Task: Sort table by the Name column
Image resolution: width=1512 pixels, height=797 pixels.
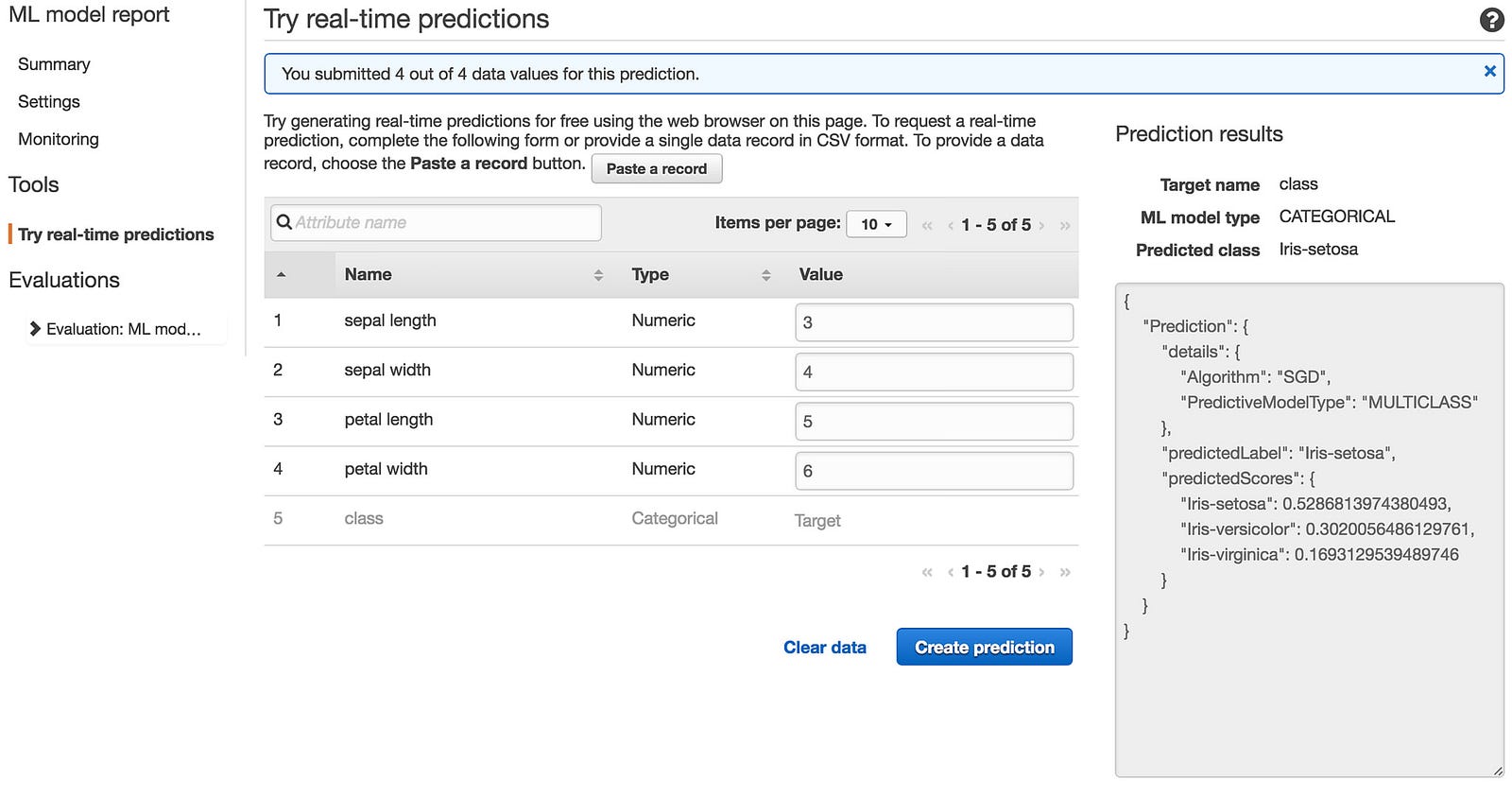Action: (598, 275)
